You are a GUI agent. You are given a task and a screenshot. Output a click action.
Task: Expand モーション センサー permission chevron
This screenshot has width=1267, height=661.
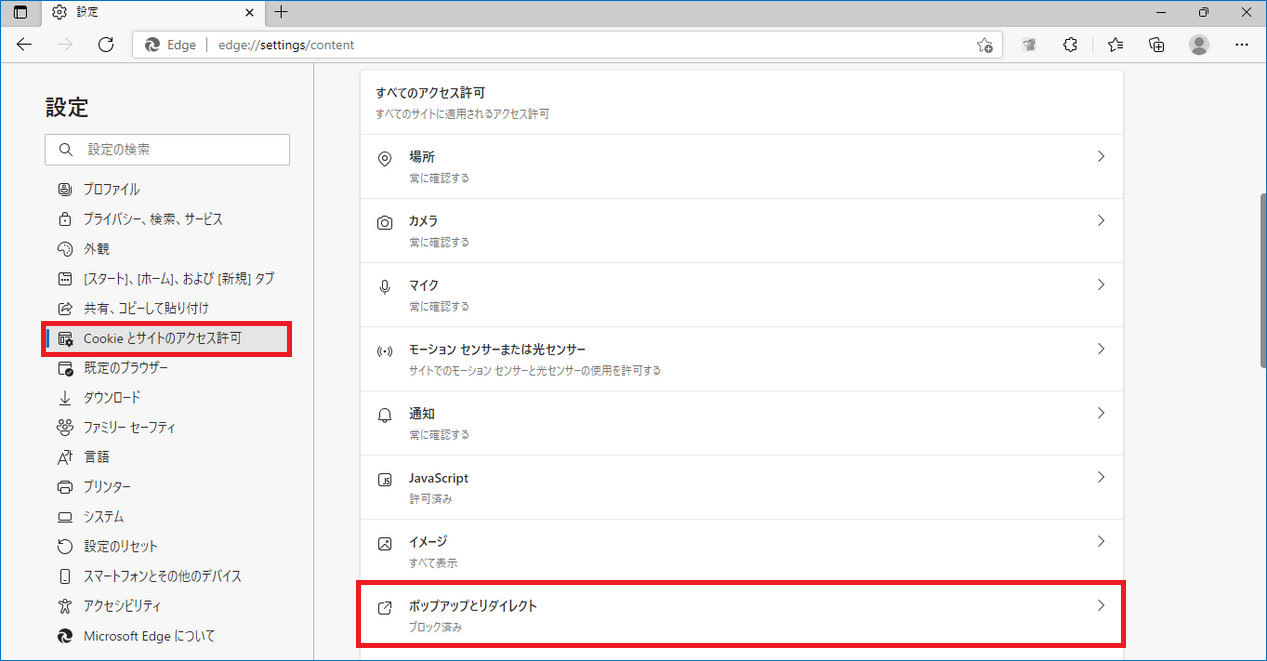coord(1101,349)
